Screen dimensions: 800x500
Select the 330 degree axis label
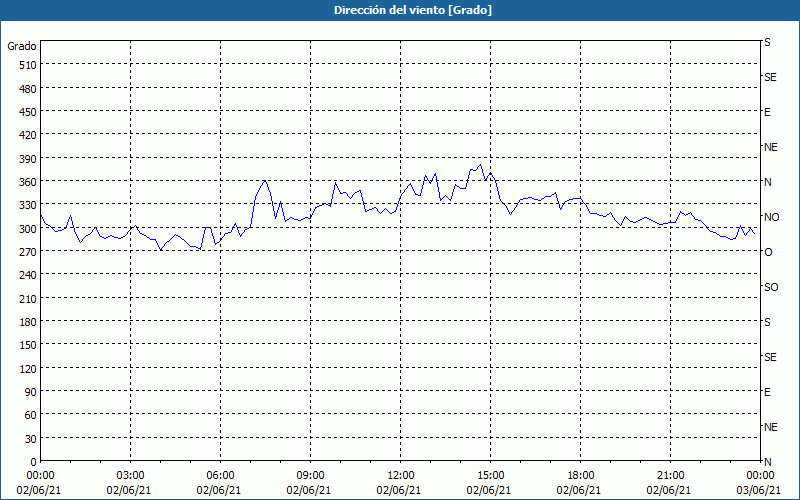[x=29, y=206]
